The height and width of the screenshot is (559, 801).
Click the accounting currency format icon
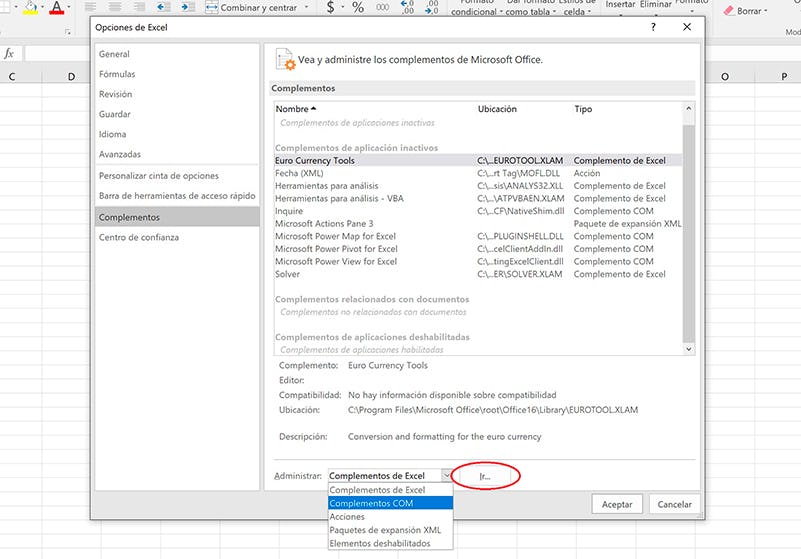pyautogui.click(x=331, y=8)
